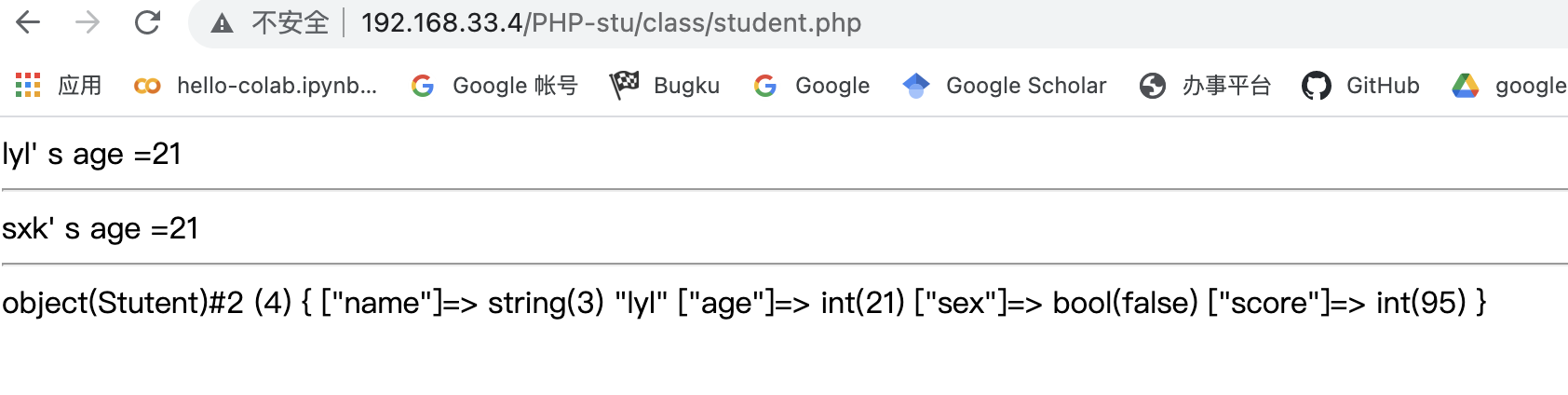Click the browser back arrow
Viewport: 1568px width, 395px height.
click(29, 22)
